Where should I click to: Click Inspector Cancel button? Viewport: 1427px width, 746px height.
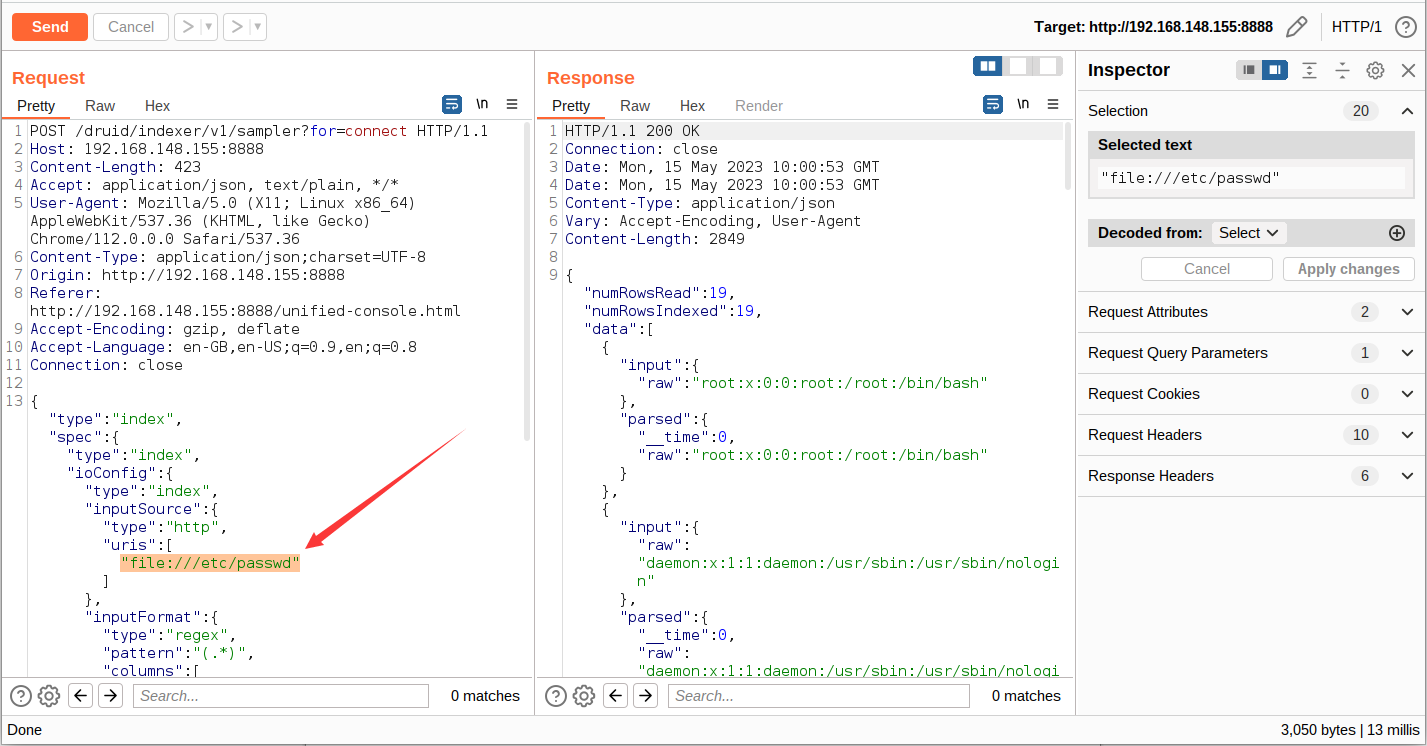point(1207,269)
